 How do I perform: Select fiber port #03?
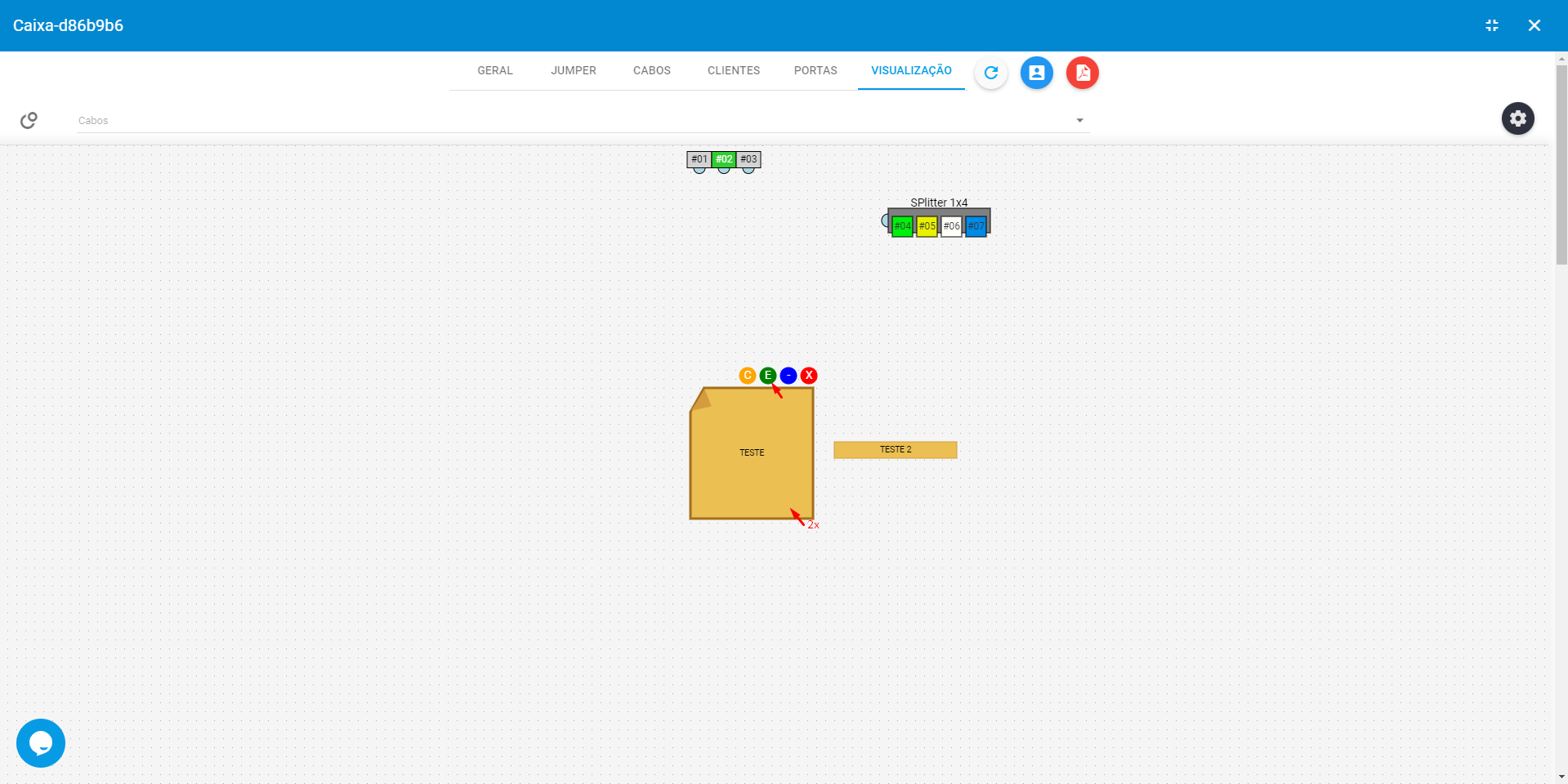click(x=748, y=159)
